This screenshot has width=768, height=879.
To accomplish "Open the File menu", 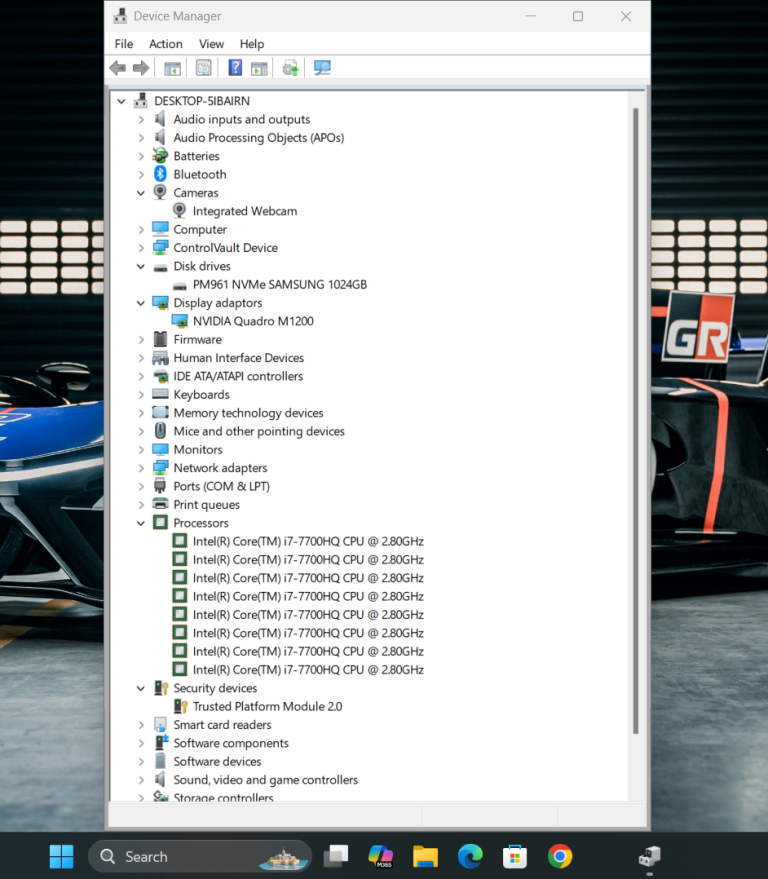I will [x=124, y=44].
